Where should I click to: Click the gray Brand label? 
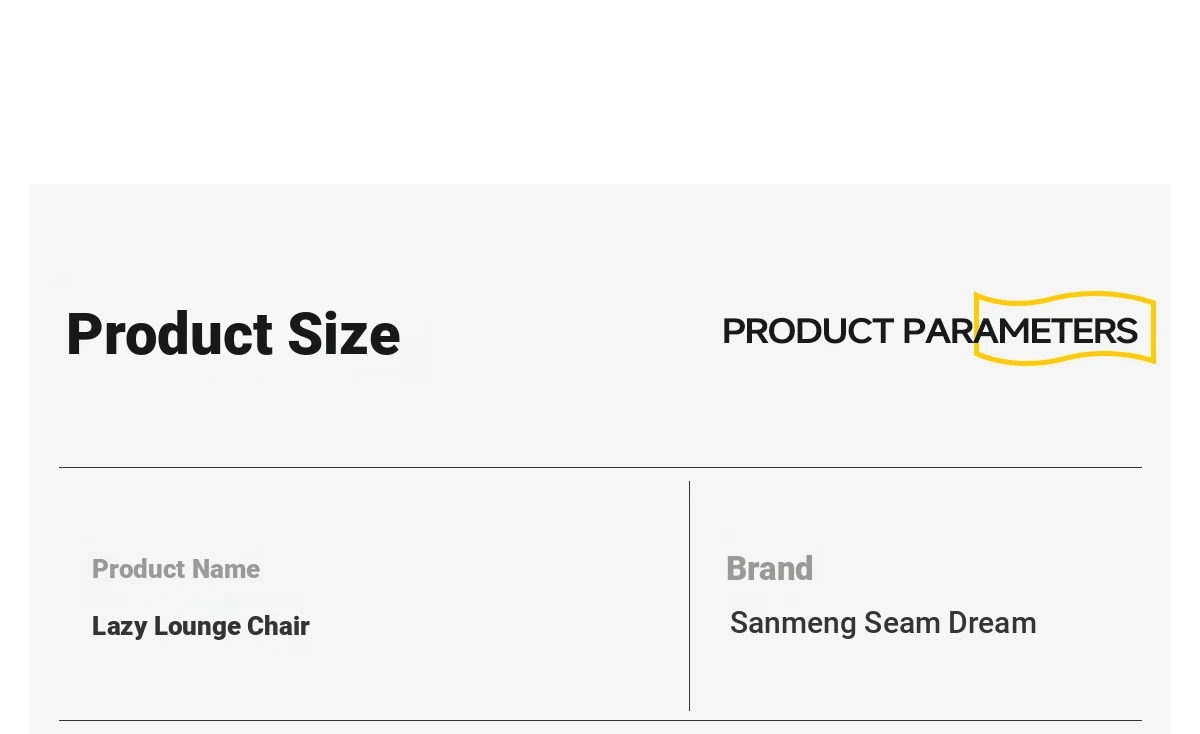click(769, 568)
